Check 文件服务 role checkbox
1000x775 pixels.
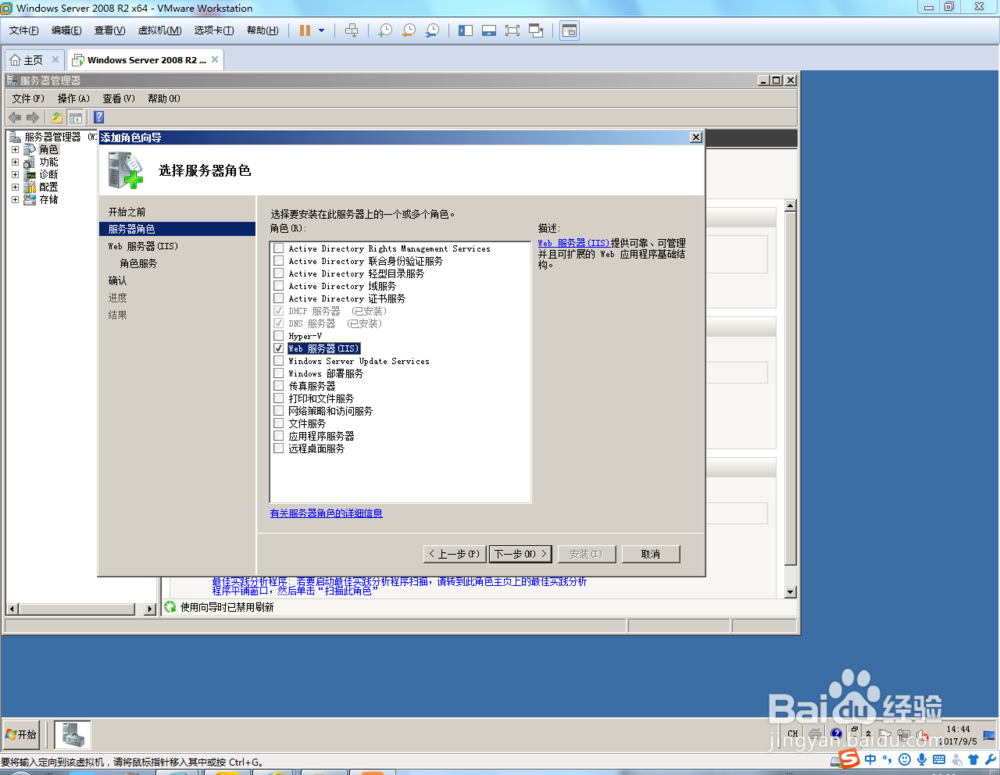279,423
